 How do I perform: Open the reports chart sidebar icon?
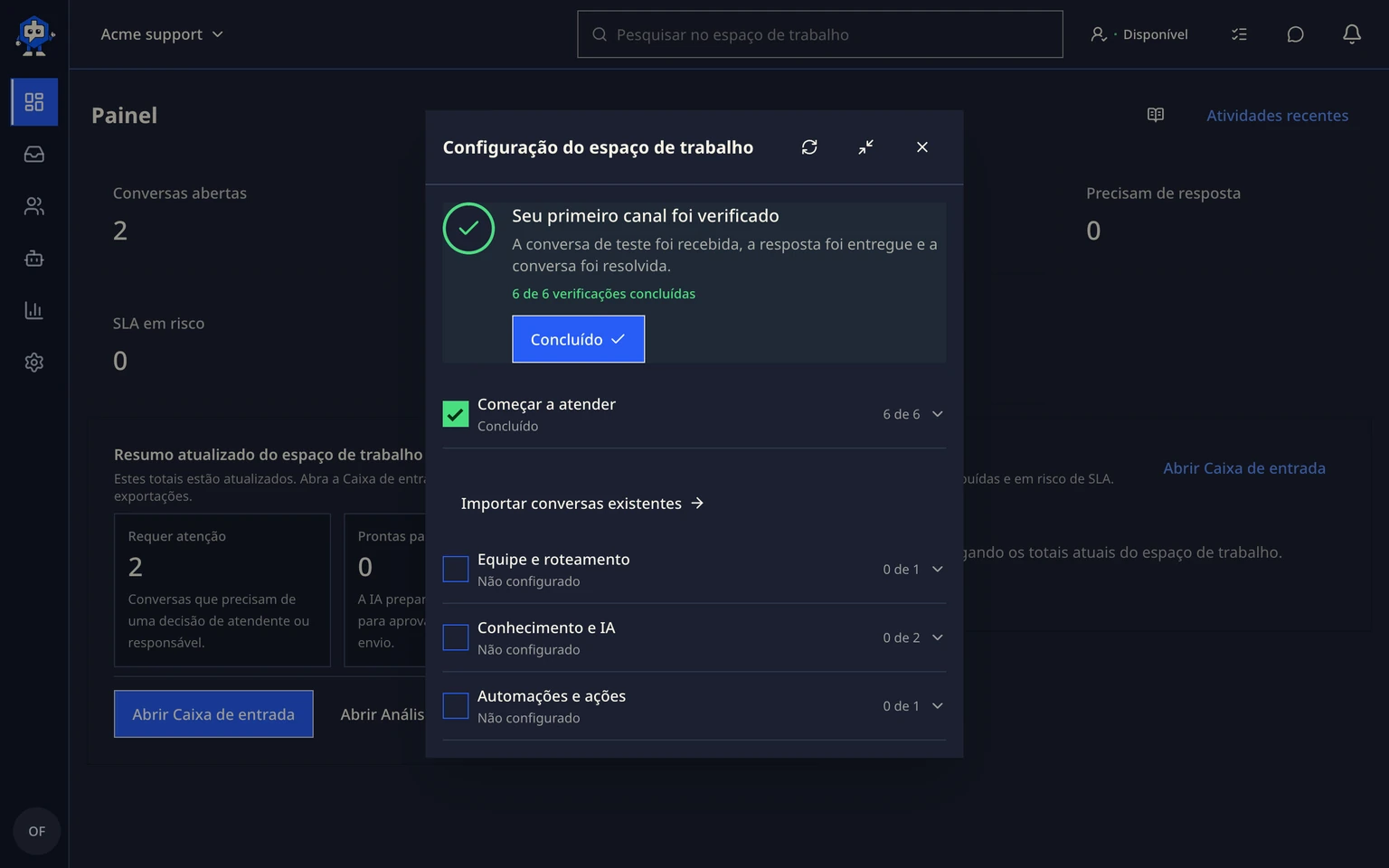(34, 311)
